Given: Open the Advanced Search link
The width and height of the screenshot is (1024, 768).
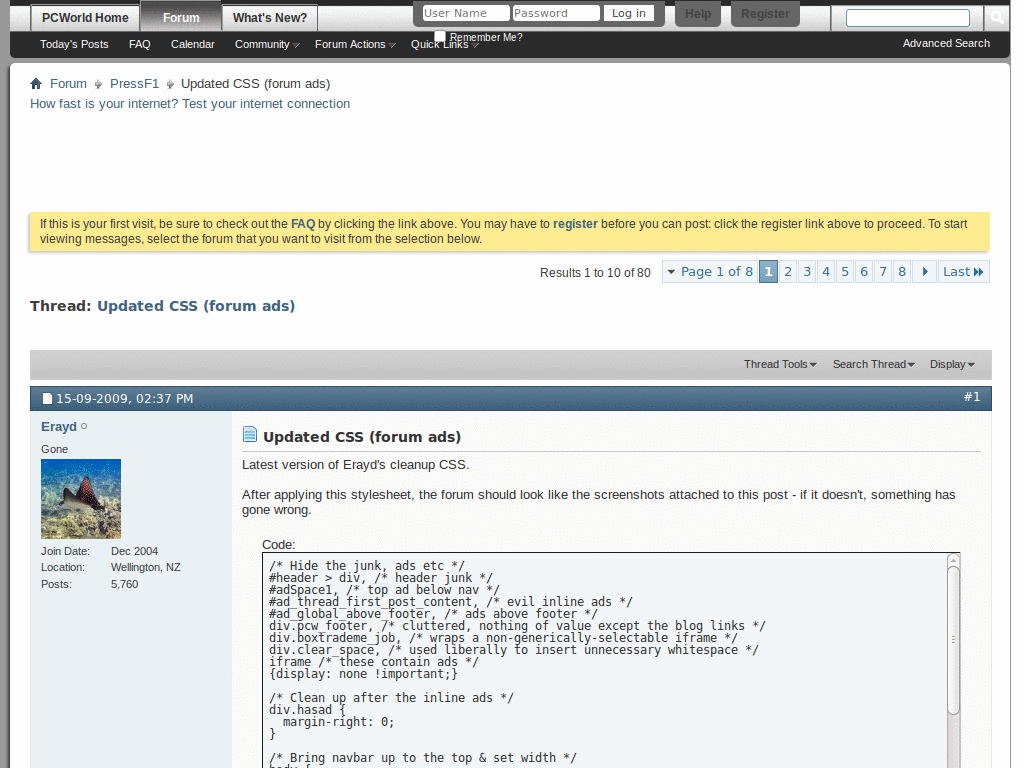Looking at the screenshot, I should [945, 43].
